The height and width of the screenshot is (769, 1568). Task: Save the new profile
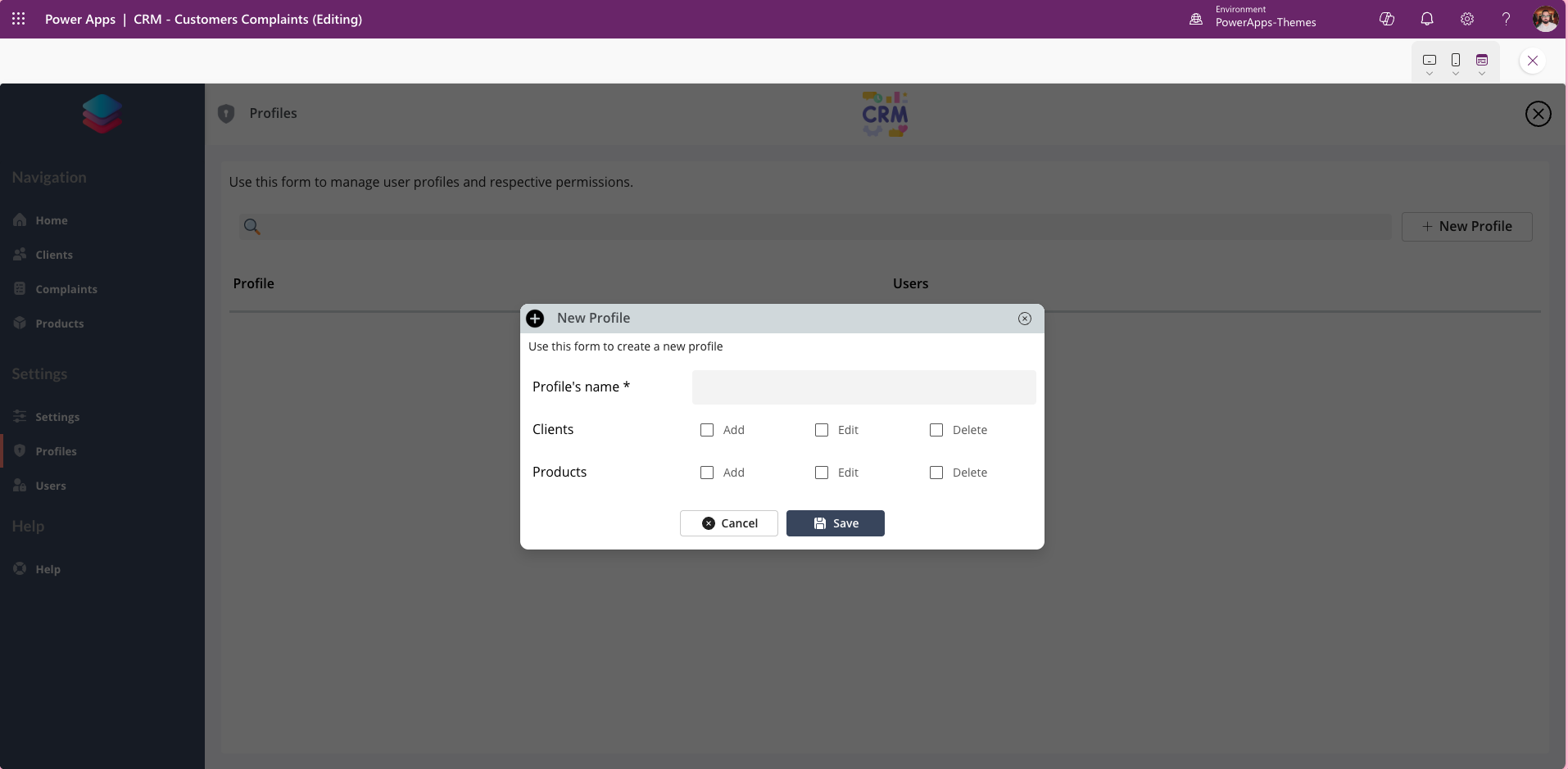click(x=835, y=523)
